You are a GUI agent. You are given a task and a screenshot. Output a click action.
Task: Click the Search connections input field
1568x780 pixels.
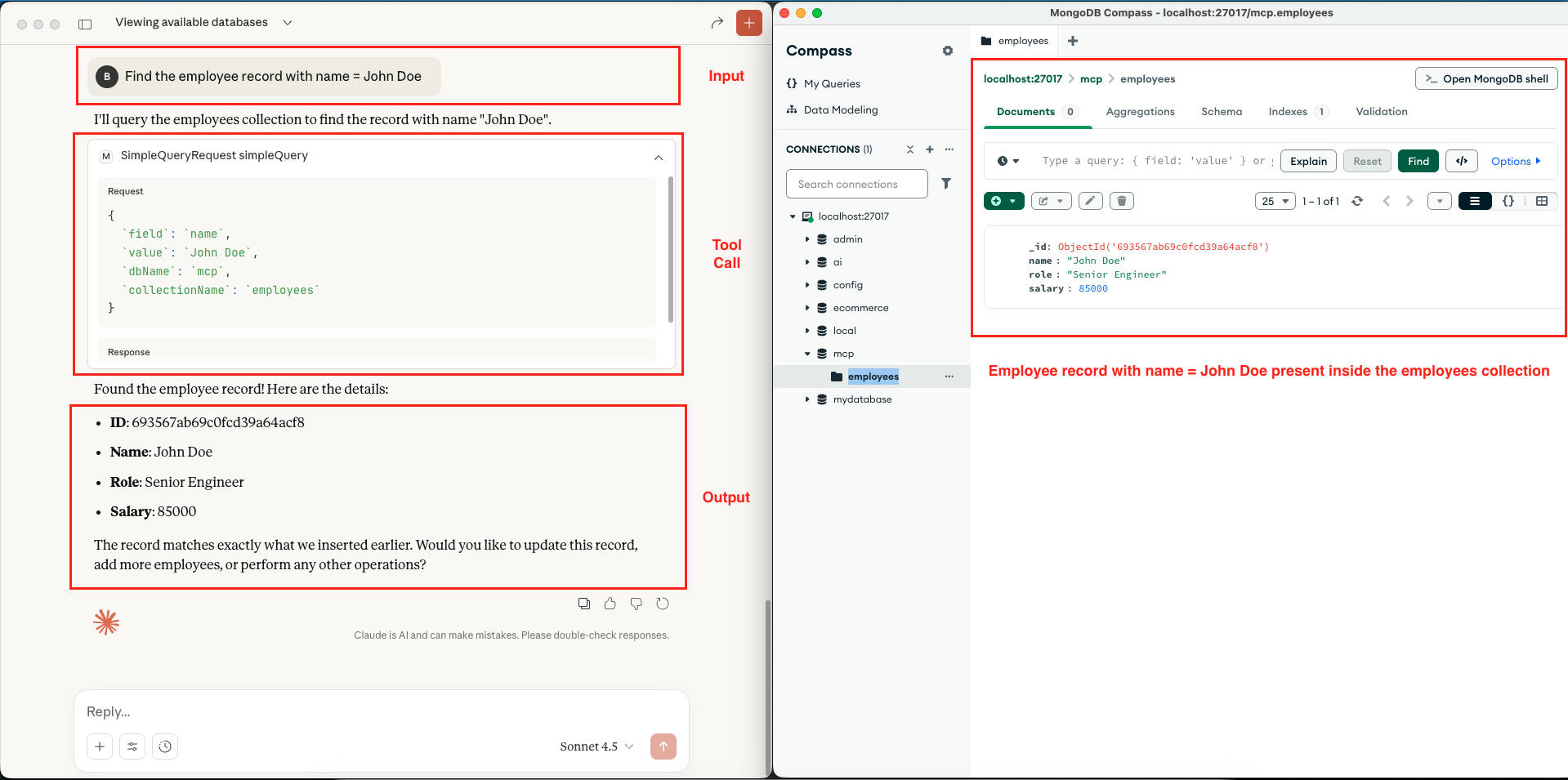(x=856, y=184)
